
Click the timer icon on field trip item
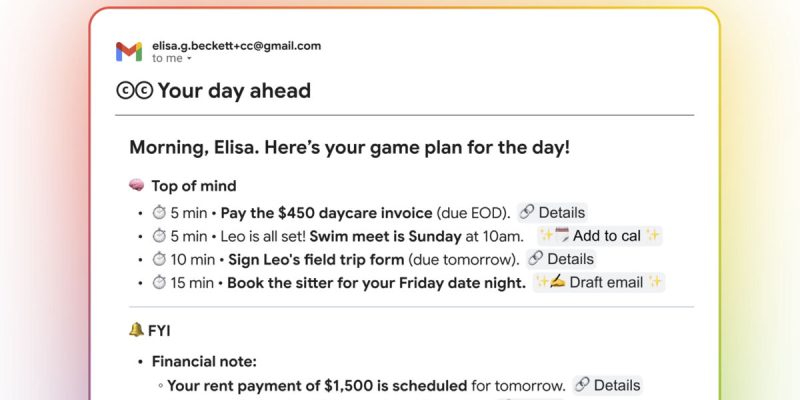pyautogui.click(x=158, y=259)
